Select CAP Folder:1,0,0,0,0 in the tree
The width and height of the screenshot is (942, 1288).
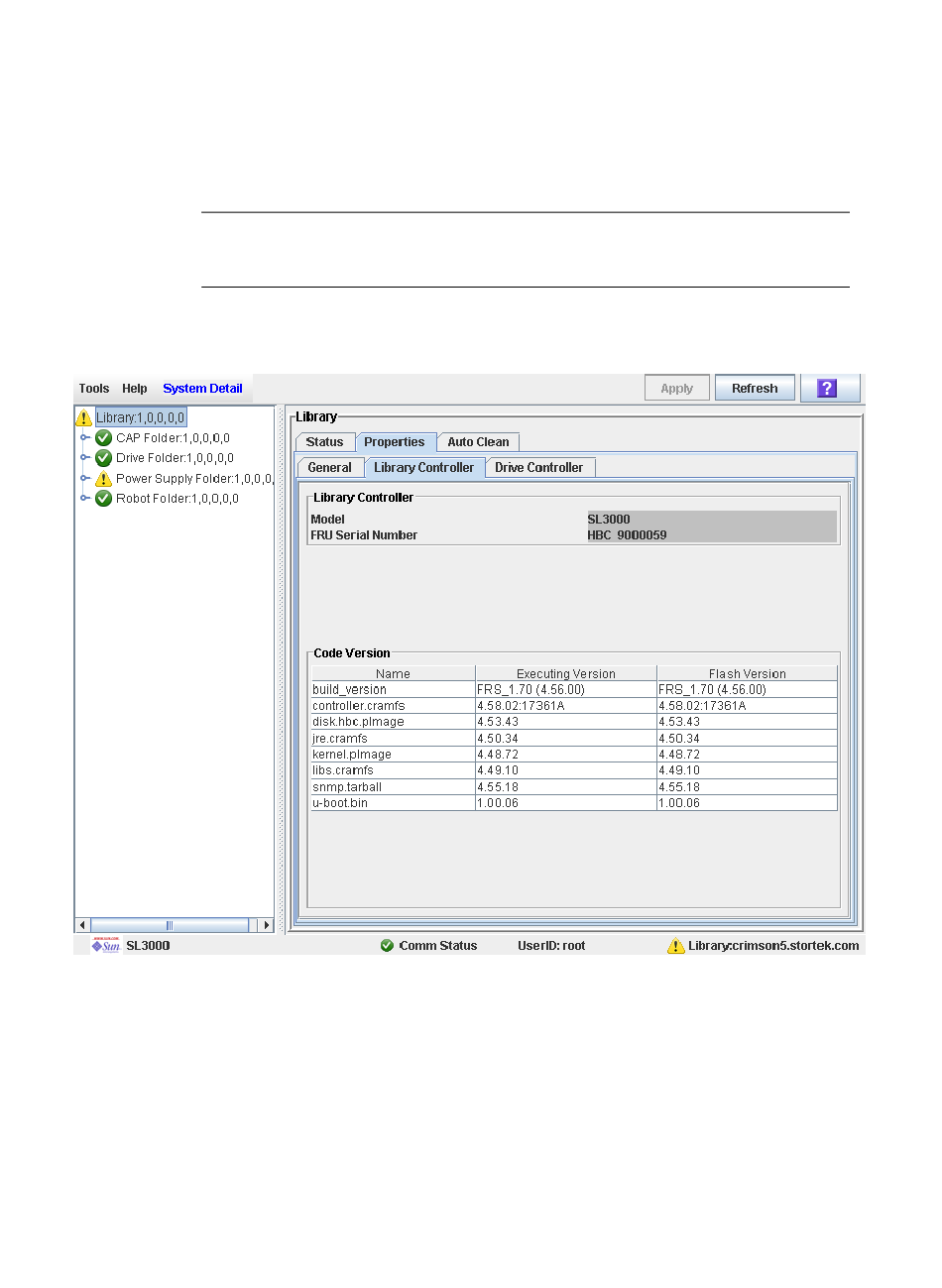click(173, 438)
